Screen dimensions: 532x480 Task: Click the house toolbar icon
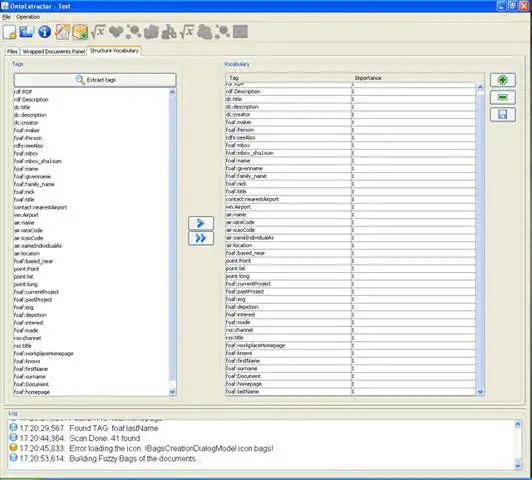tap(62, 32)
